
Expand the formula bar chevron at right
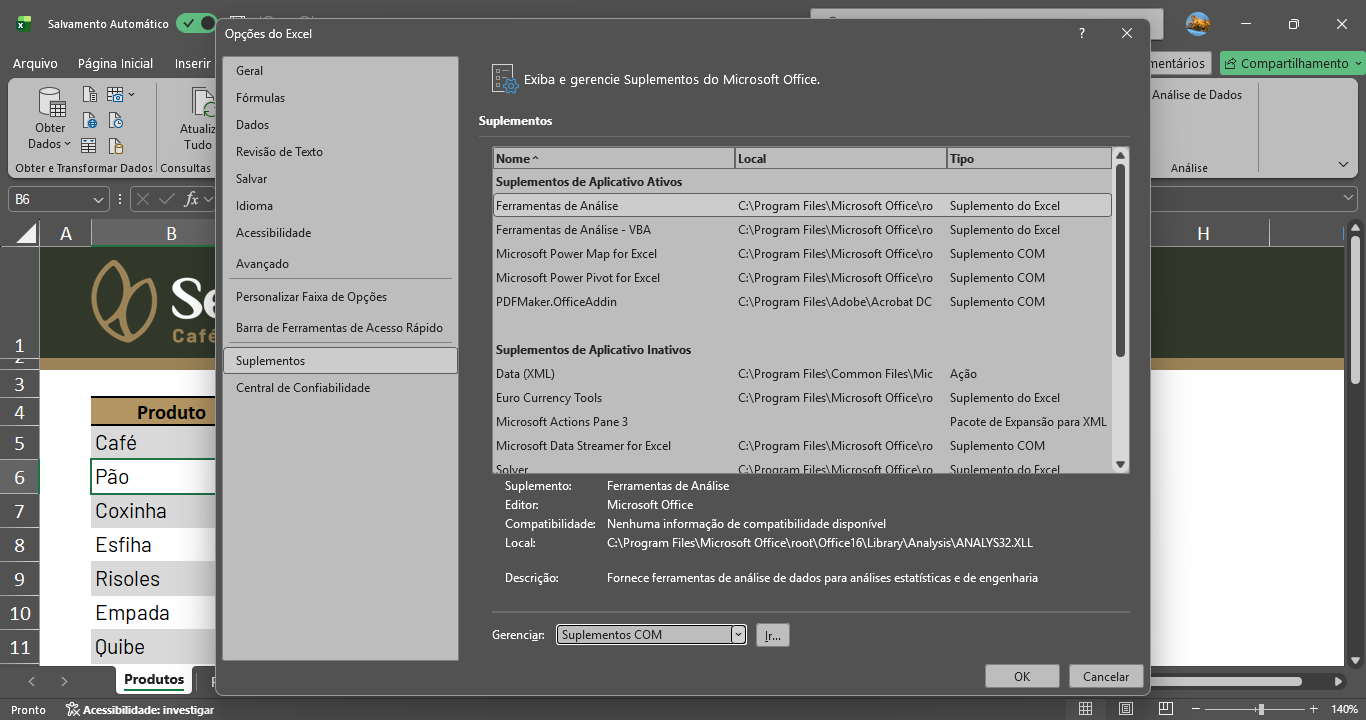[x=1348, y=199]
